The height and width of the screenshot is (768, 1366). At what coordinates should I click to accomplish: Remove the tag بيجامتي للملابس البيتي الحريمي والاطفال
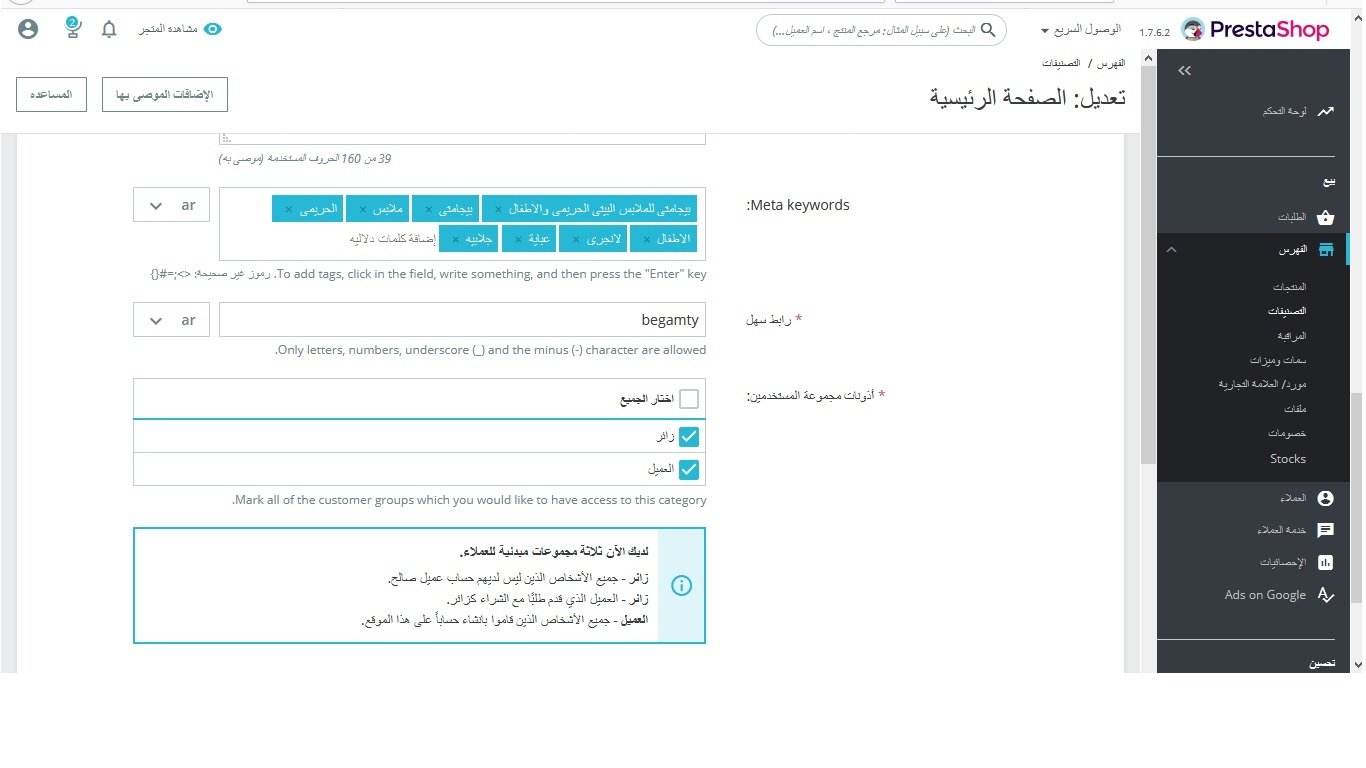(497, 209)
